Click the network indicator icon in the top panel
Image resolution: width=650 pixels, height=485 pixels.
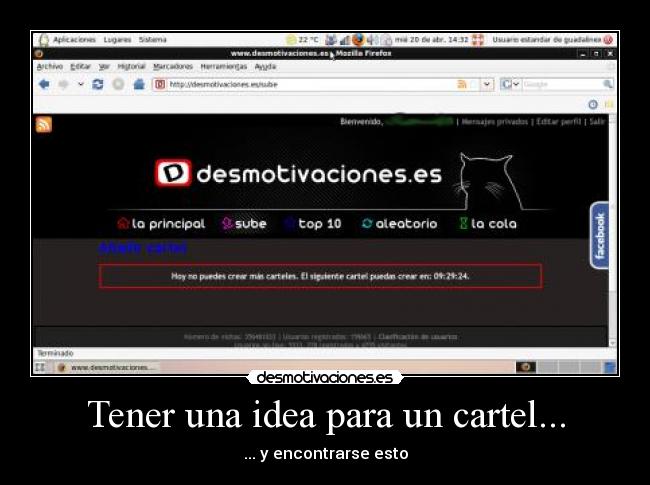pos(344,40)
